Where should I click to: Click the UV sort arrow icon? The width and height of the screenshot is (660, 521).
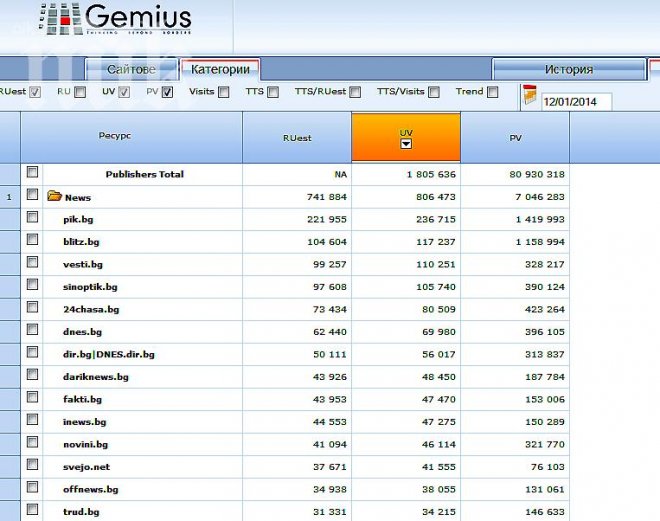(x=406, y=145)
